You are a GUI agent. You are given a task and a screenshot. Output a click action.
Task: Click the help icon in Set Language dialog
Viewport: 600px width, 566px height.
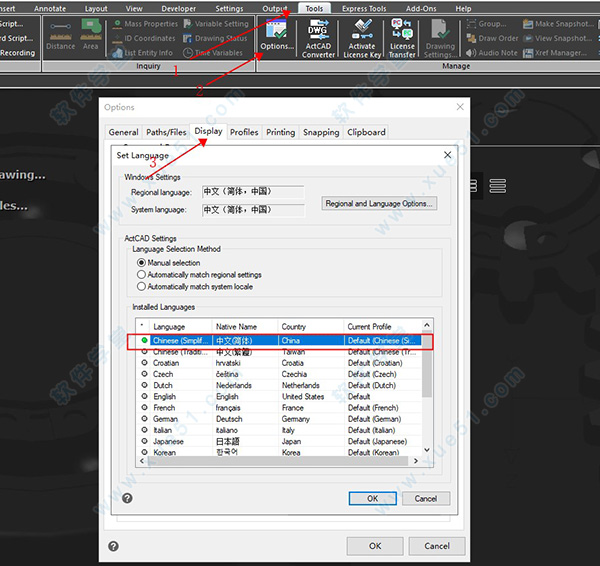pos(127,498)
